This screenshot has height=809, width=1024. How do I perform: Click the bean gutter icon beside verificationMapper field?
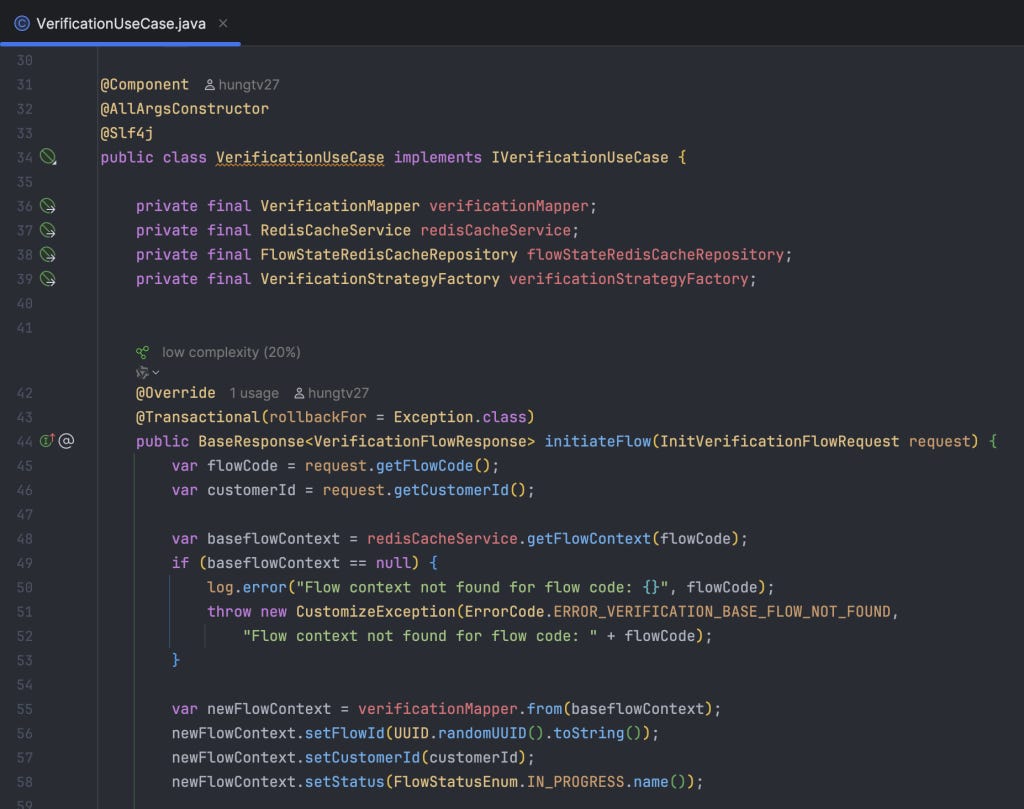[48, 206]
